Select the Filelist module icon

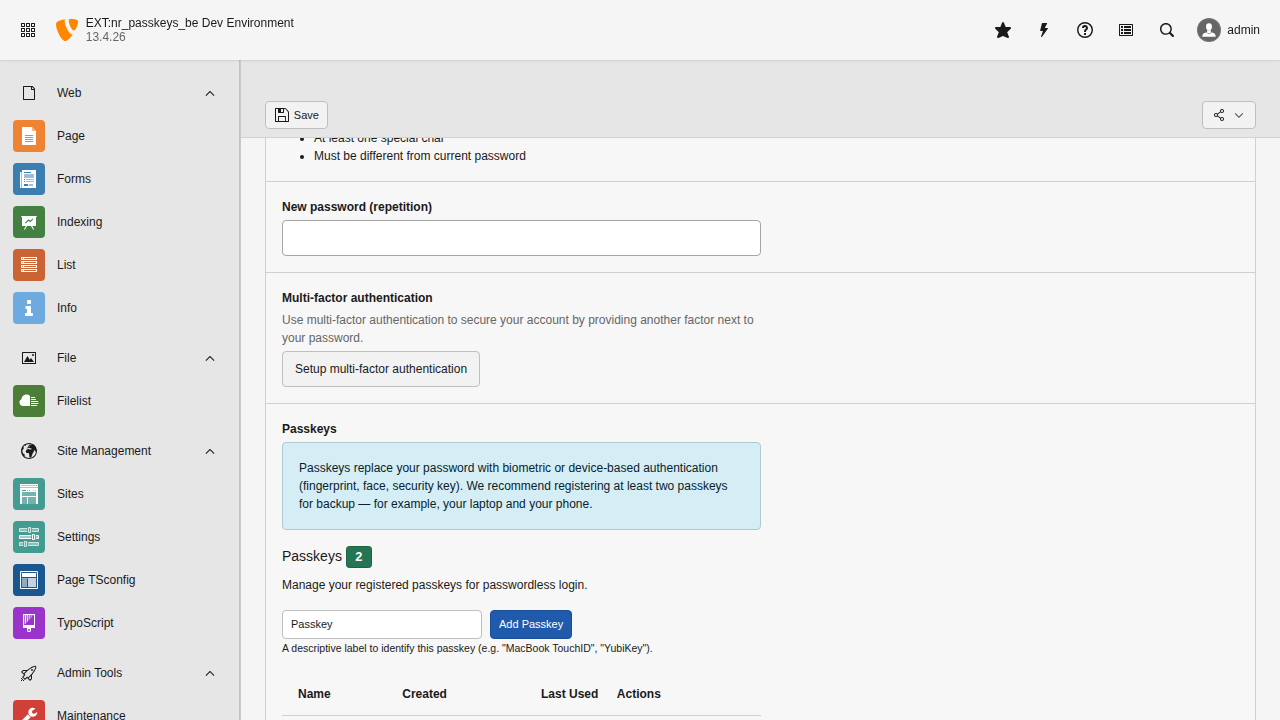[x=29, y=400]
